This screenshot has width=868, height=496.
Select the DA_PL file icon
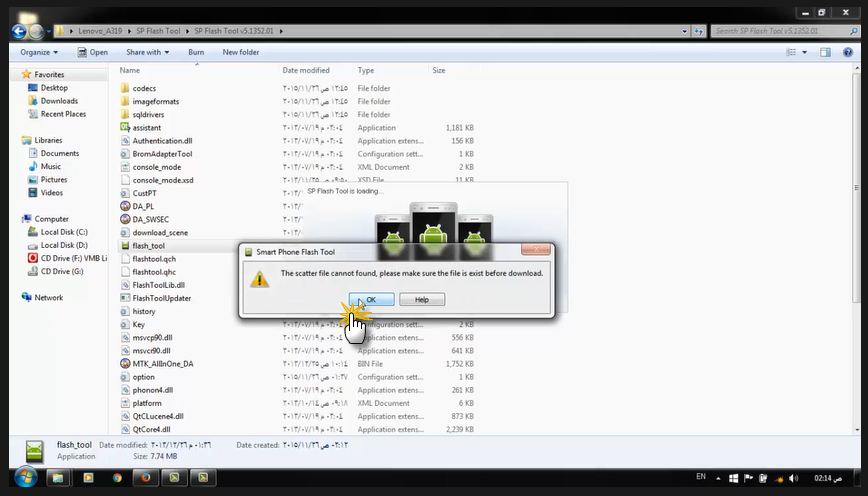click(x=125, y=206)
